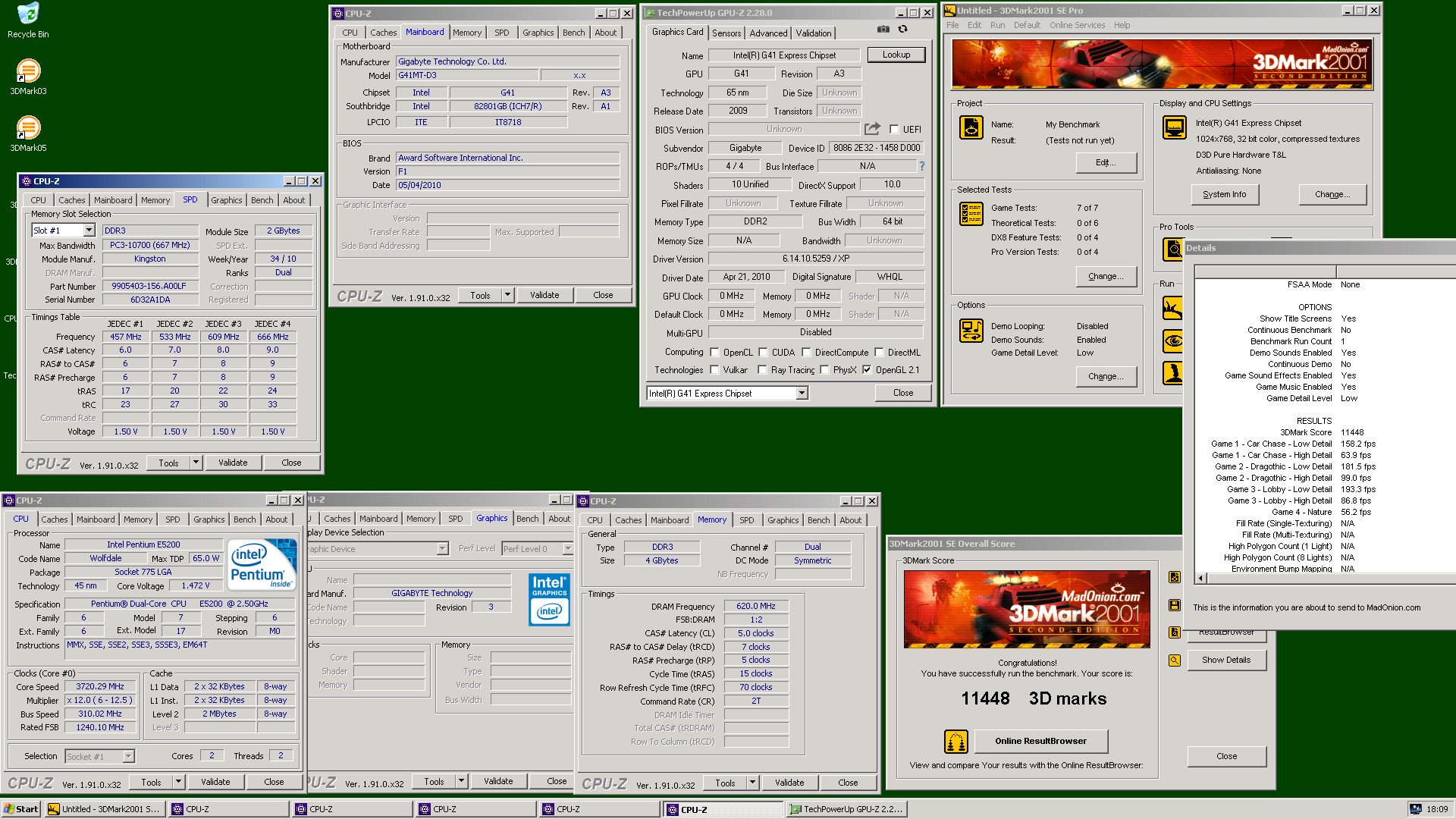
Task: Open Tools dropdown arrow in CPU-Z Memory window
Action: coord(752,783)
